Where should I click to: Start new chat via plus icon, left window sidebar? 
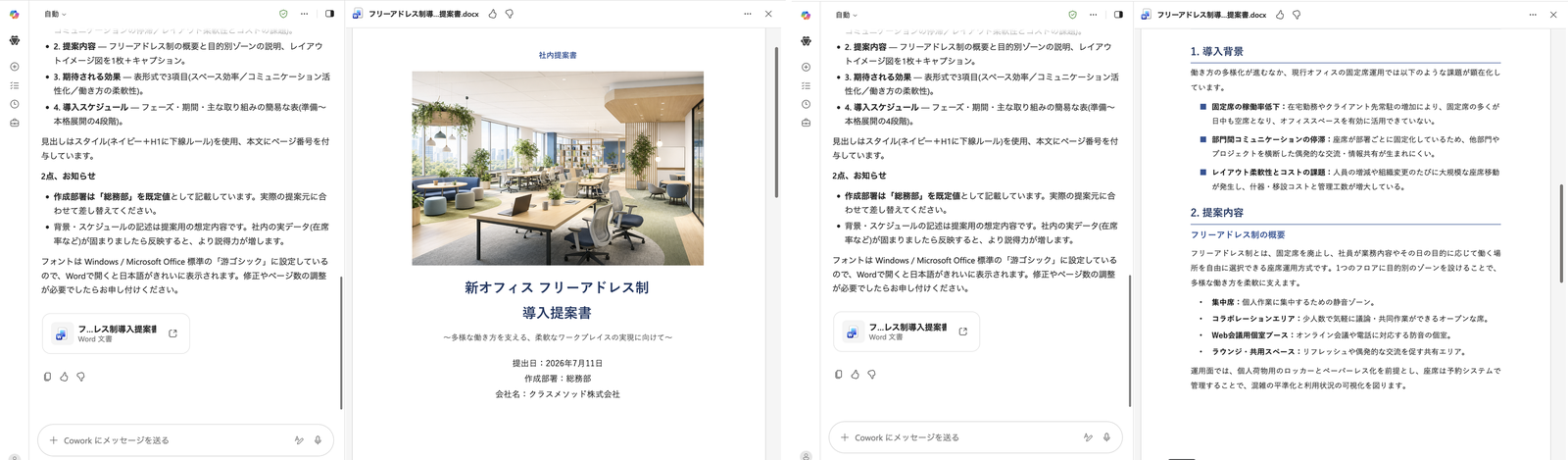(14, 67)
